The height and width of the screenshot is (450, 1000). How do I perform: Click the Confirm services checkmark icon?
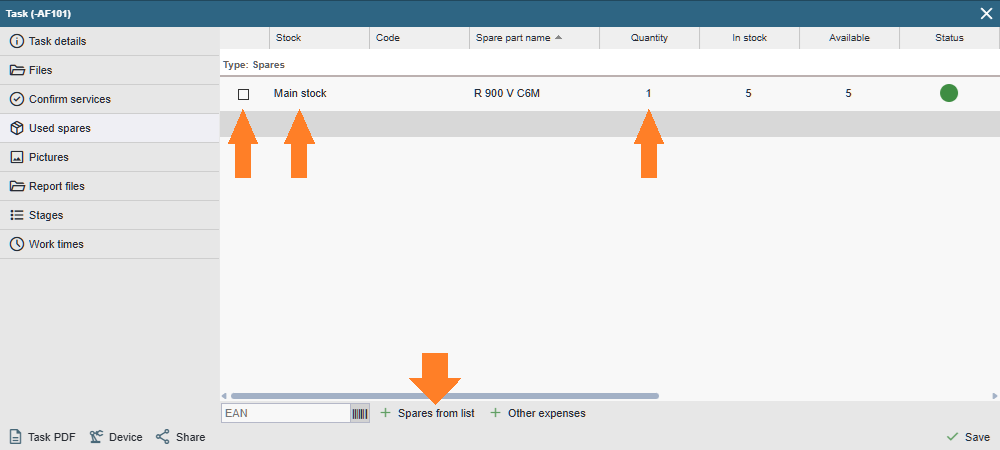pyautogui.click(x=17, y=99)
